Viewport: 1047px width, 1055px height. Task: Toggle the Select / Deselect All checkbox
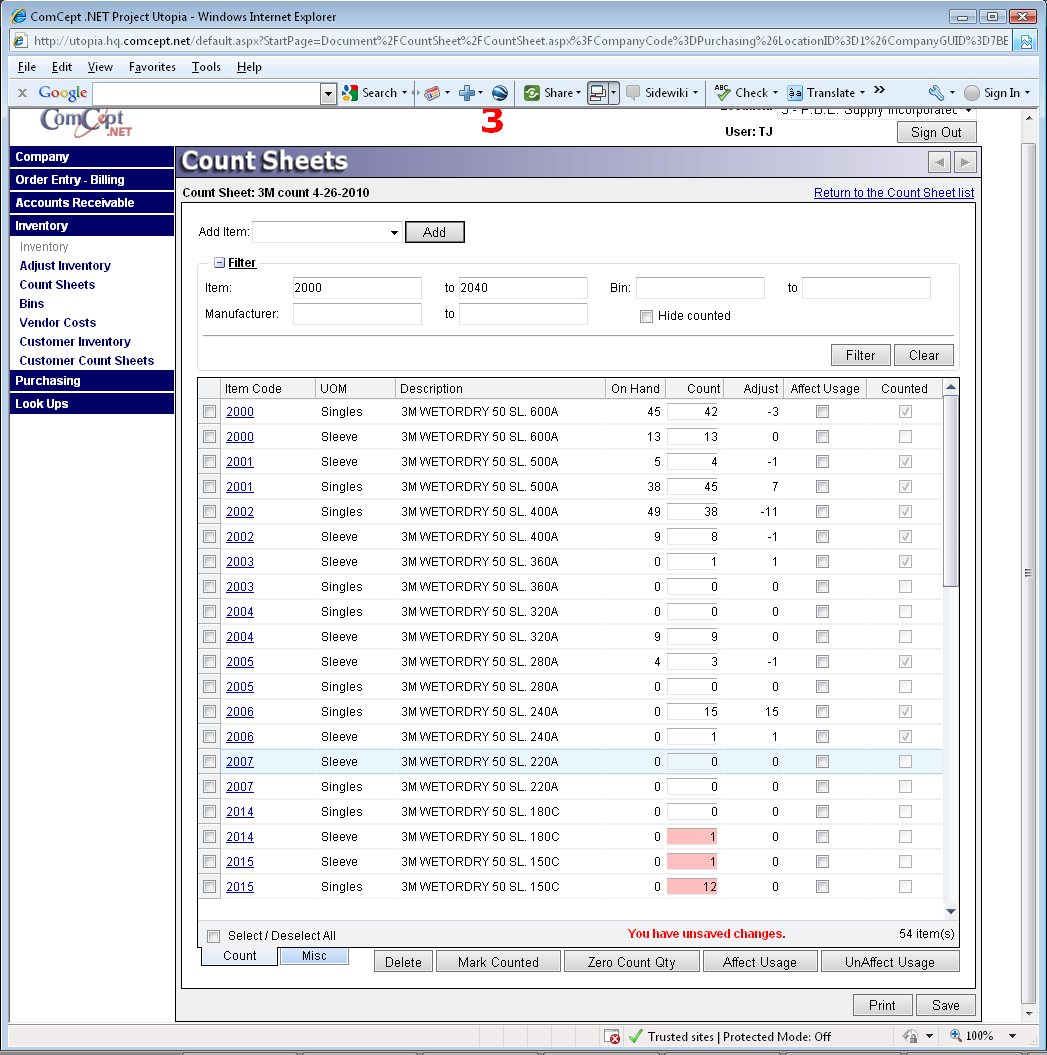213,936
